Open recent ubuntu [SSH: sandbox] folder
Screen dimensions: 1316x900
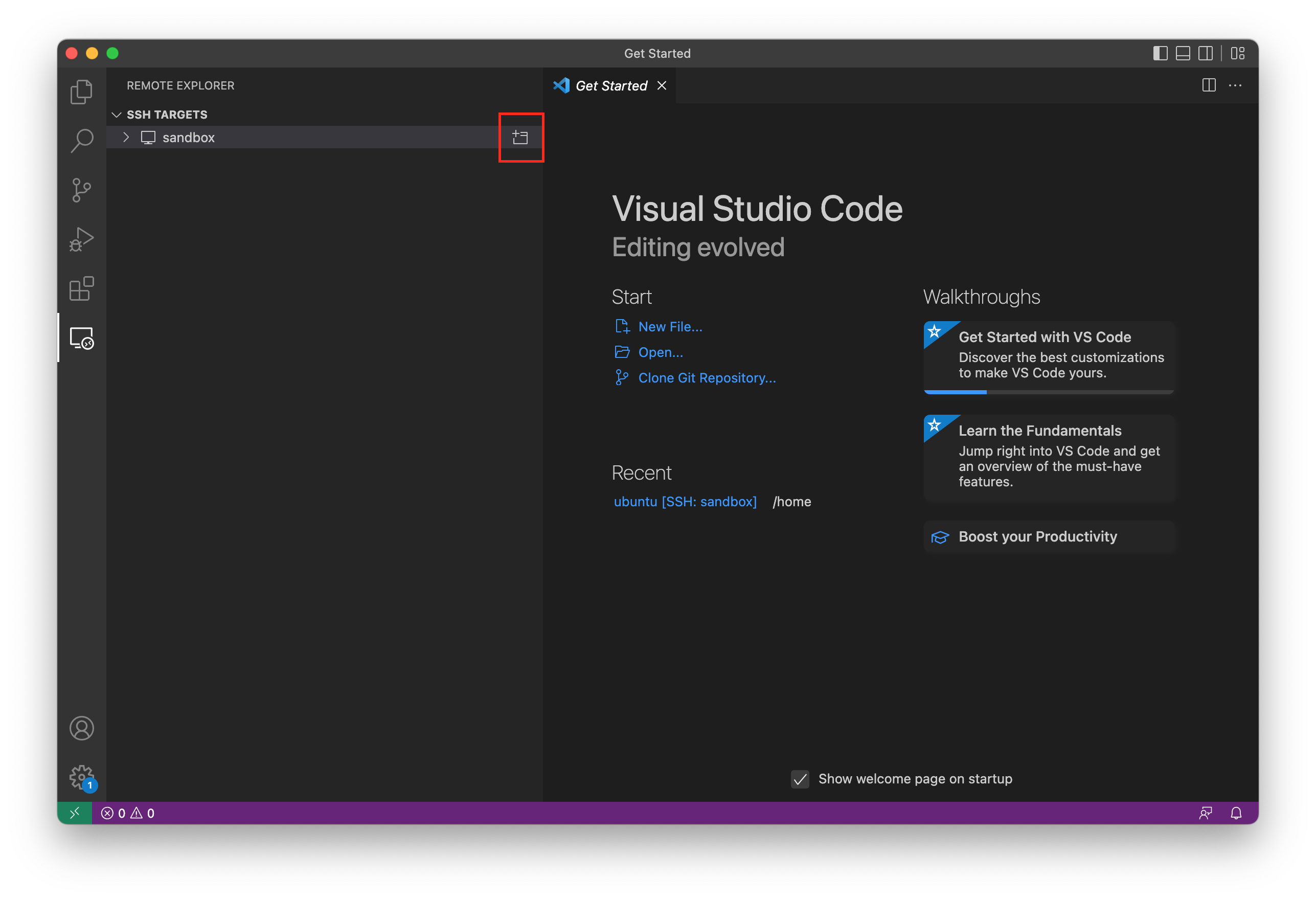click(685, 502)
